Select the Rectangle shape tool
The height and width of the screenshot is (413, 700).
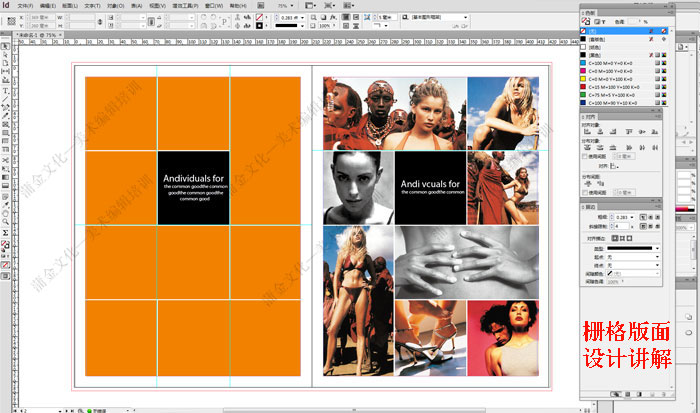(5, 133)
